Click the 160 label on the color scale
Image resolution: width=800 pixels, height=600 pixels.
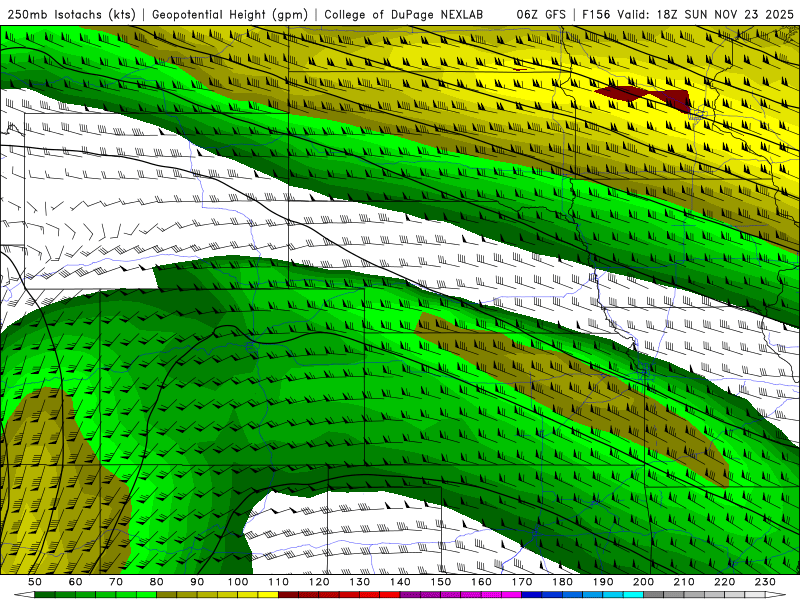pyautogui.click(x=481, y=582)
